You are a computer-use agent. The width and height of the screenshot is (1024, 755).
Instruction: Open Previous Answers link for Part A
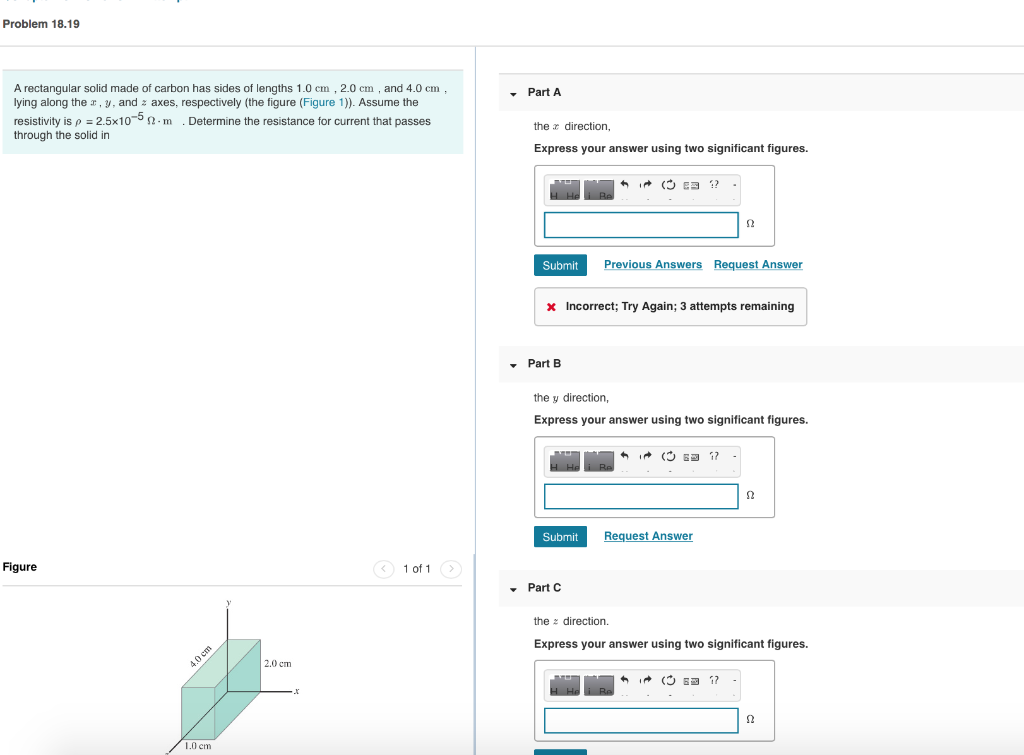click(x=653, y=265)
